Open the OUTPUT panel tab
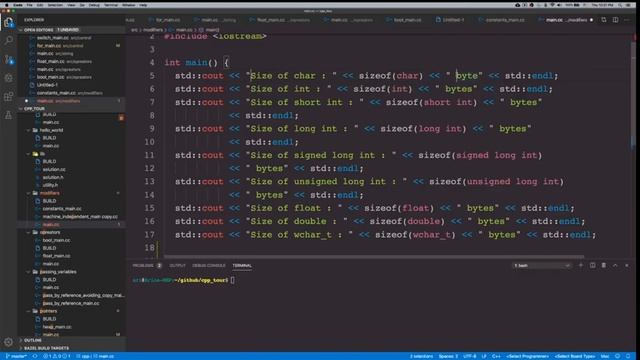Image resolution: width=640 pixels, height=360 pixels. pos(177,265)
